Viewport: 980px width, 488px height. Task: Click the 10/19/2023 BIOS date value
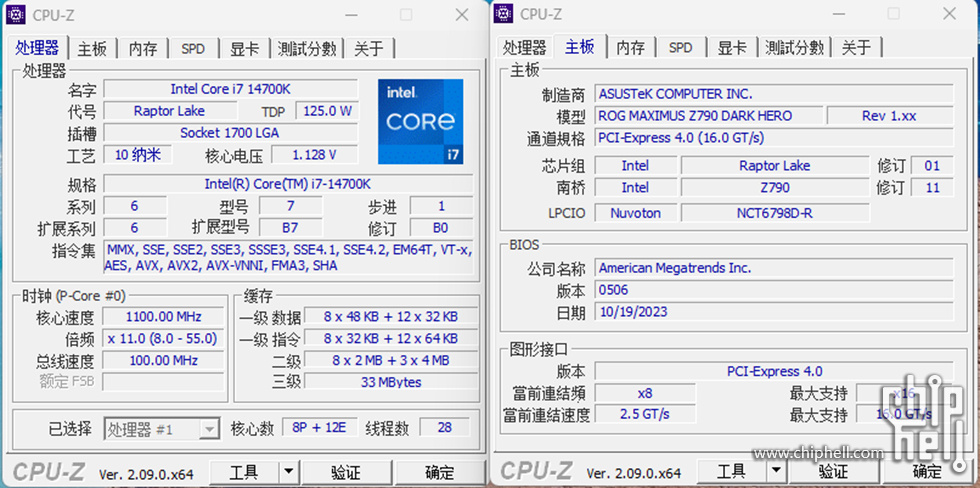pos(774,311)
